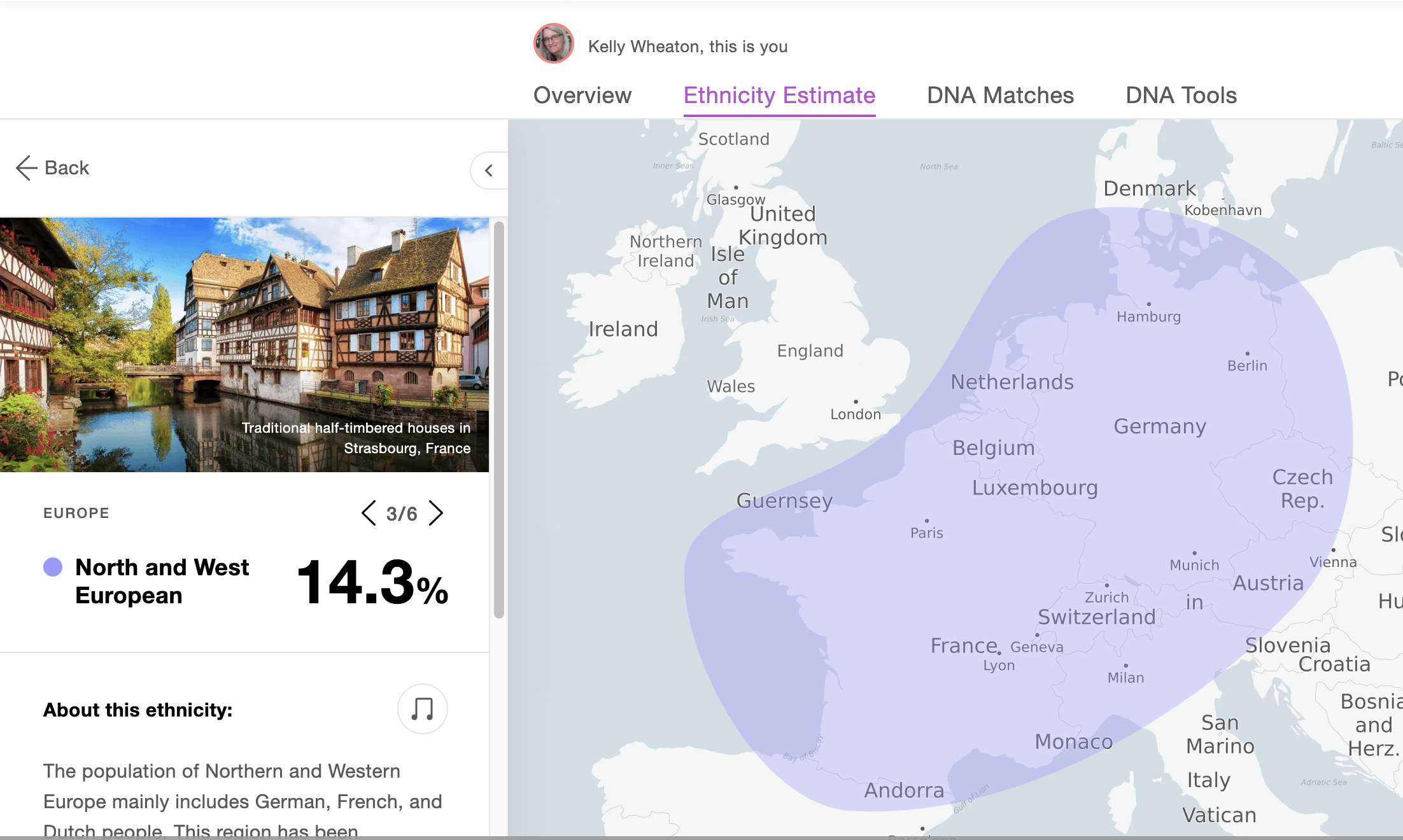Click London city marker on map
Screen dimensions: 1403x840
click(856, 402)
